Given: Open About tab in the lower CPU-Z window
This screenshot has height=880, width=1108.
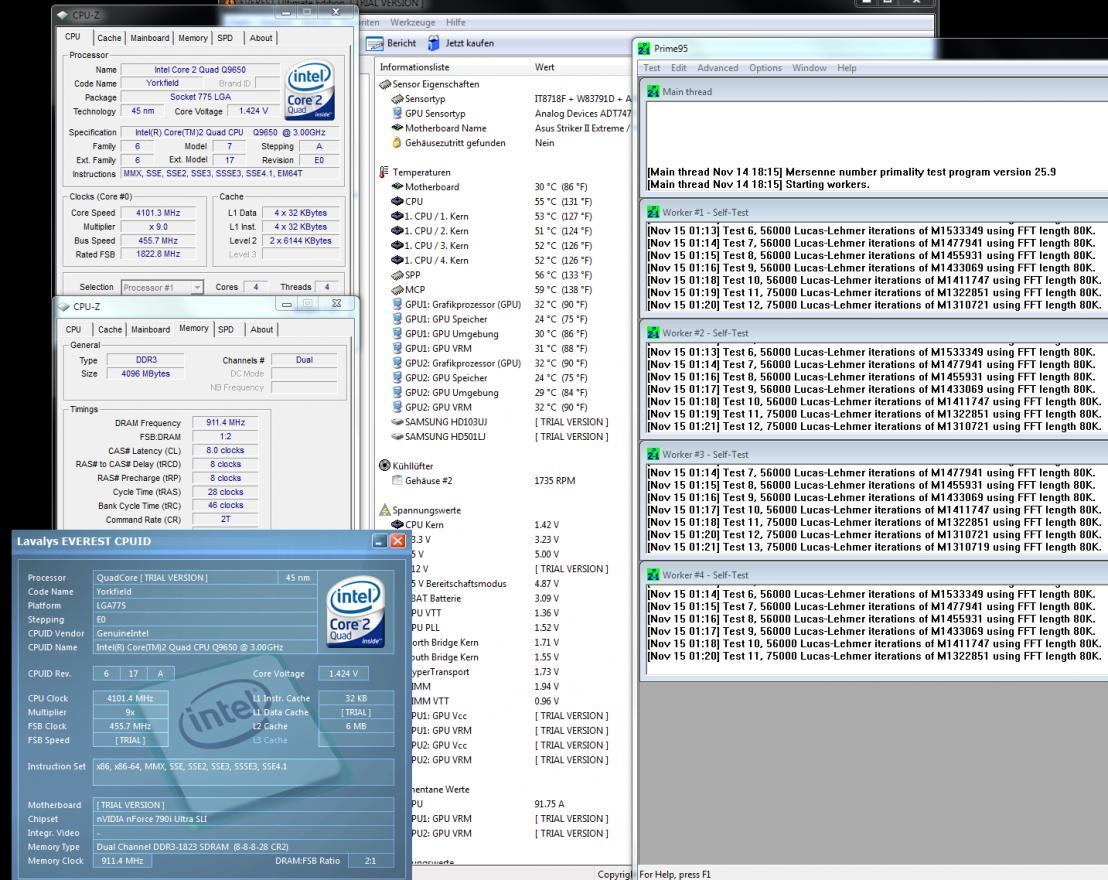Looking at the screenshot, I should (x=261, y=329).
